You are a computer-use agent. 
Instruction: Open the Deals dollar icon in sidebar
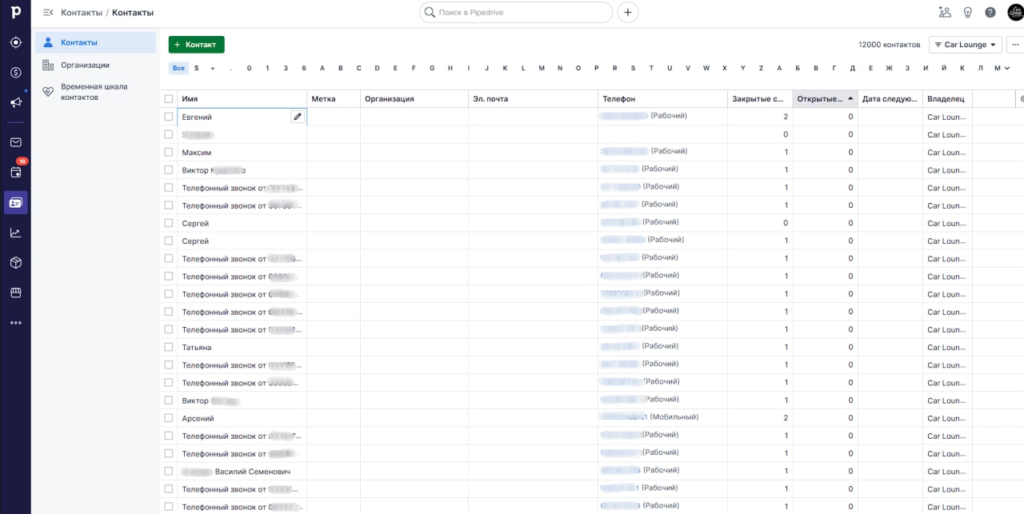tap(16, 72)
